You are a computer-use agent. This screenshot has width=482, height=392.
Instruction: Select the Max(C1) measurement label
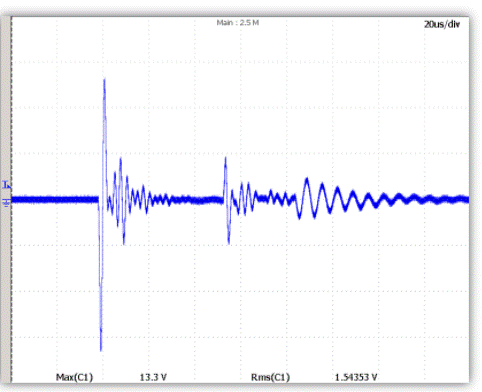[x=74, y=377]
